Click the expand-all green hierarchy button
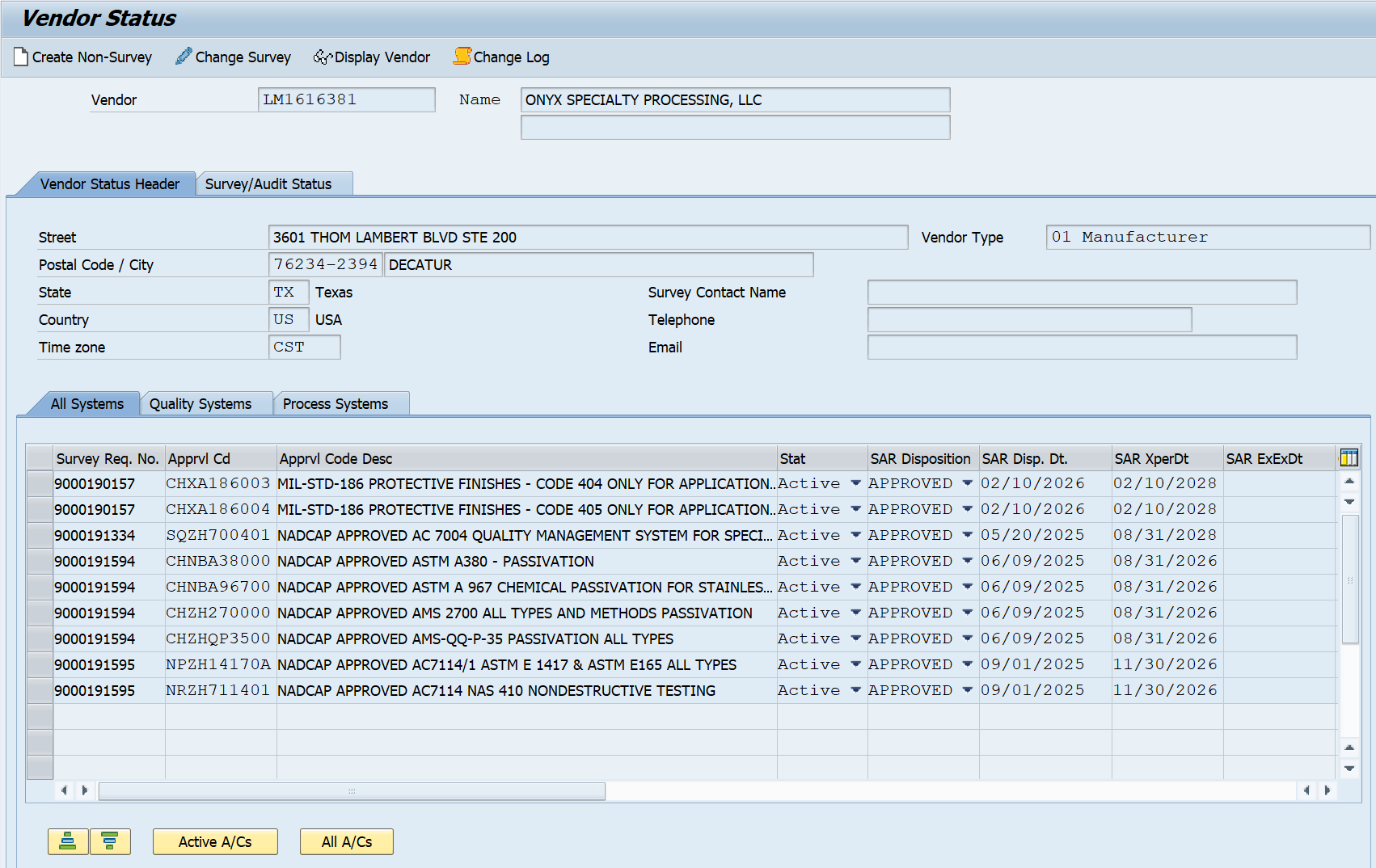This screenshot has width=1376, height=868. (x=68, y=841)
